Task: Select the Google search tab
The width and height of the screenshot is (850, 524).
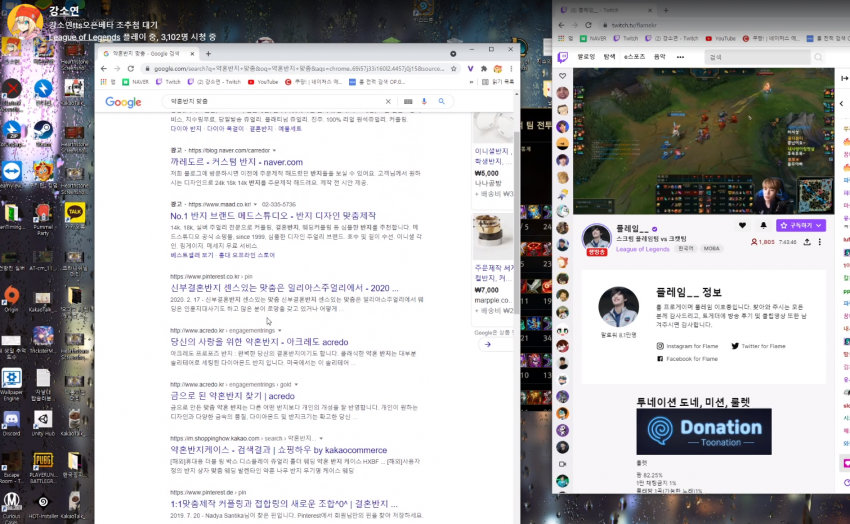Action: [x=147, y=54]
